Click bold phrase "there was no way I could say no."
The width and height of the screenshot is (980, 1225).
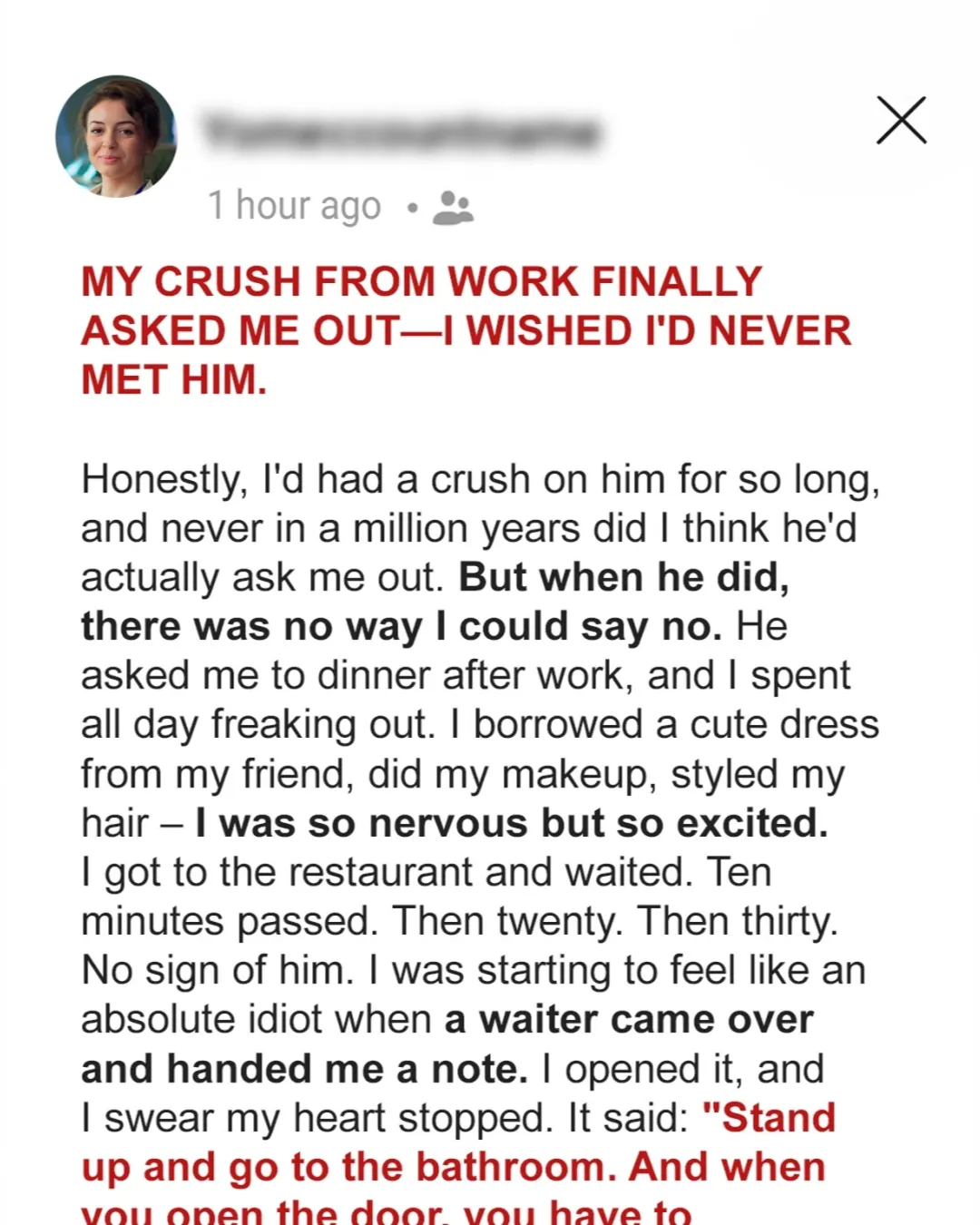pyautogui.click(x=402, y=627)
